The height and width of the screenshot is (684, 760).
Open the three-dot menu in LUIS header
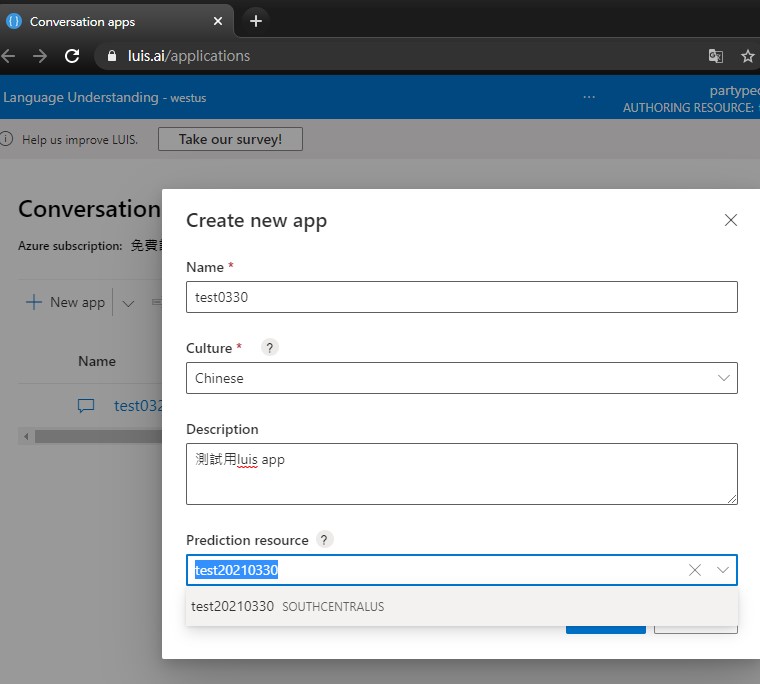pos(589,97)
